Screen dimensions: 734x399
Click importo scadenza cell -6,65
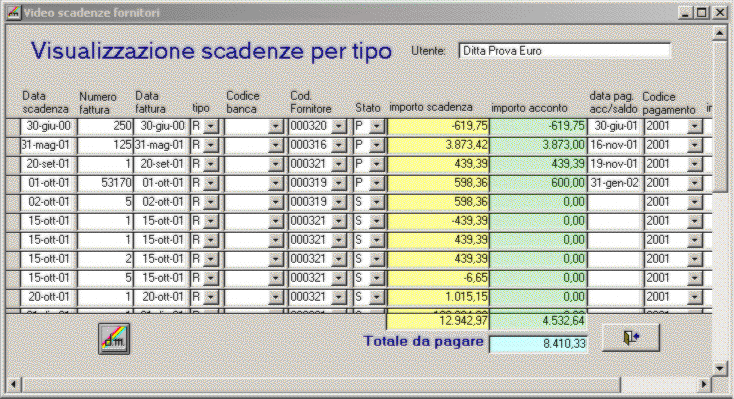click(x=438, y=278)
